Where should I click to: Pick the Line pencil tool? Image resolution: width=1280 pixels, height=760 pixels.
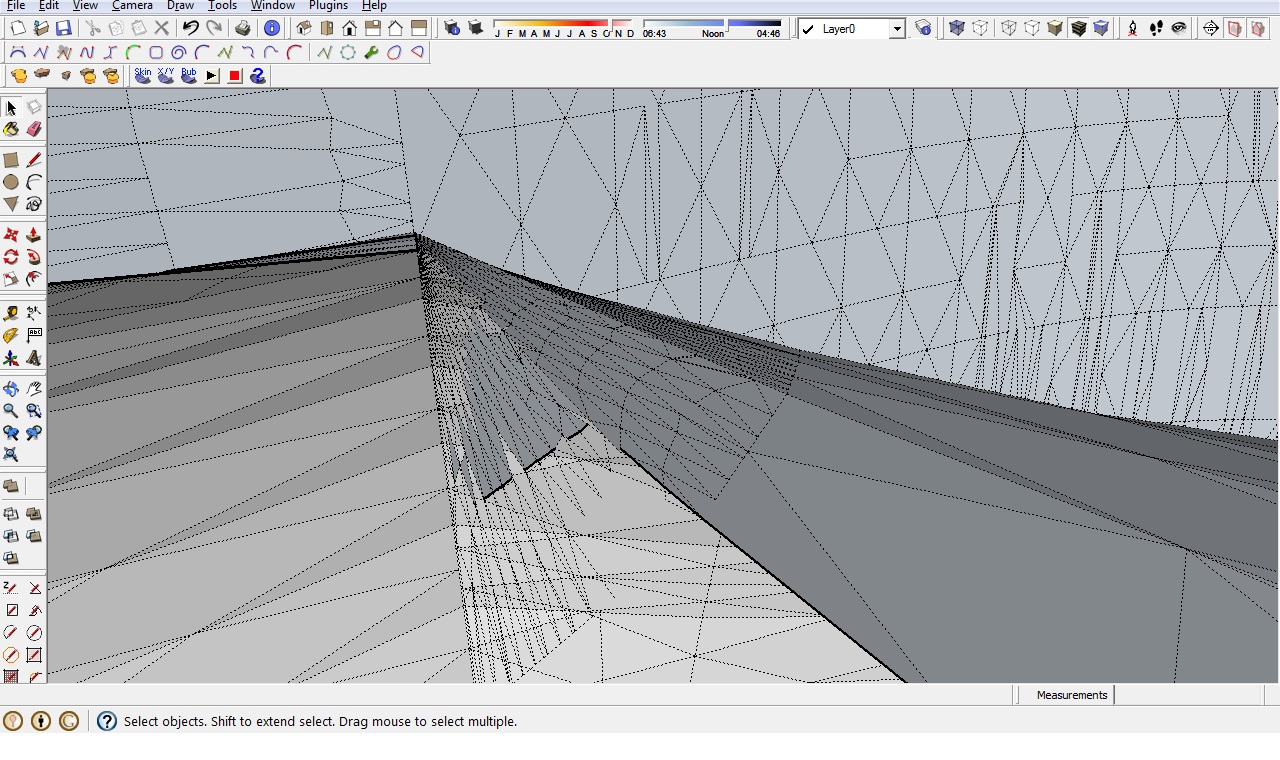point(34,160)
